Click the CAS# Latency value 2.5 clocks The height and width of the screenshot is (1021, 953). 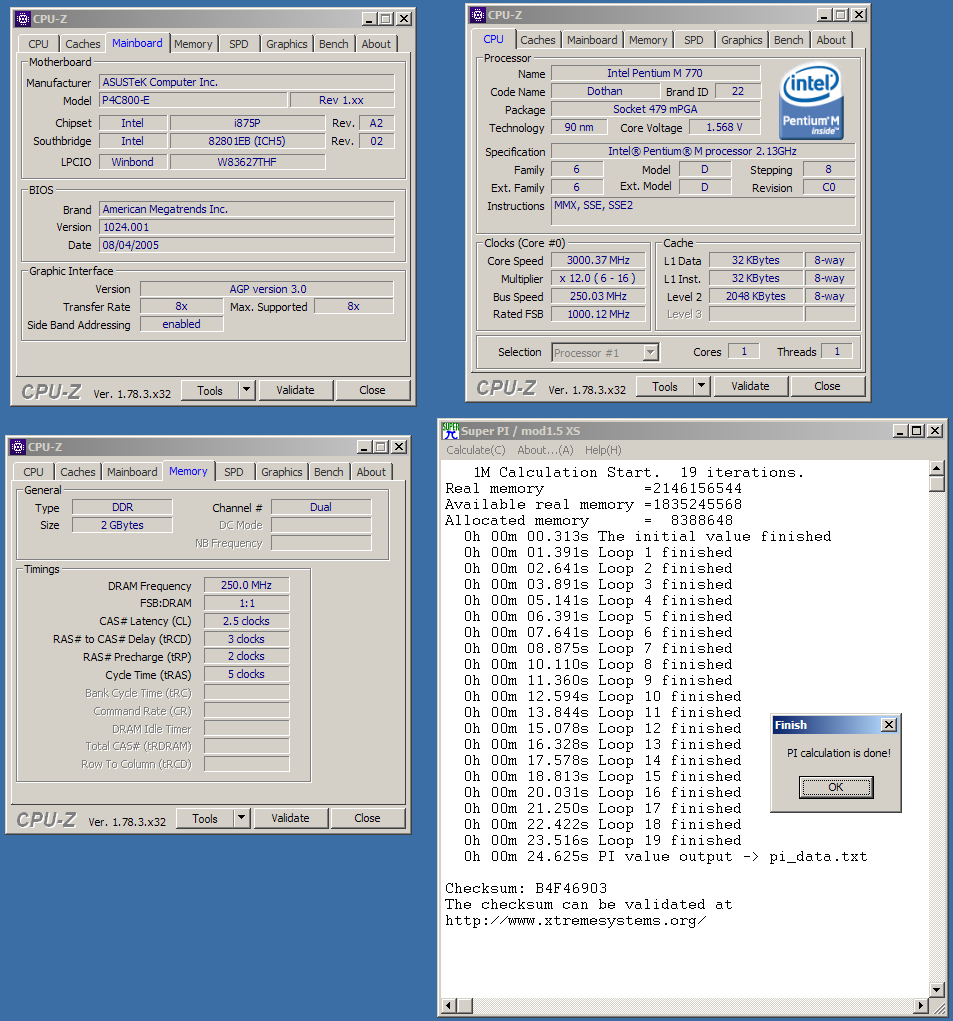point(247,621)
